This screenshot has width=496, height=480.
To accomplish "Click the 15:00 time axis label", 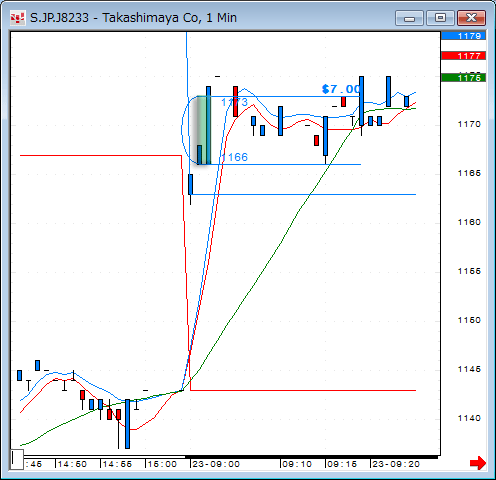I will pos(162,464).
